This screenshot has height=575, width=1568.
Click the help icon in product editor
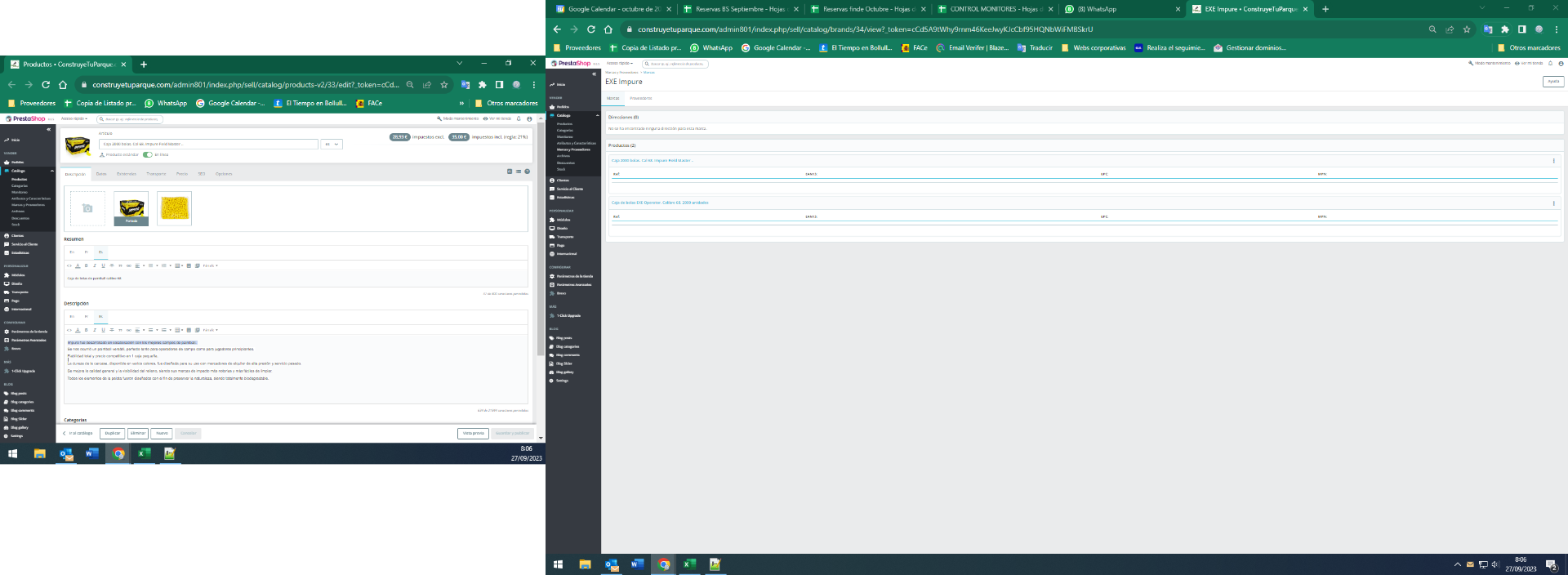tap(527, 172)
